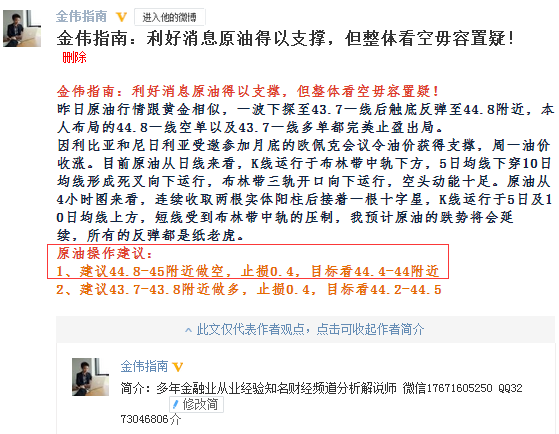Click the first paragraph about 昨日原油行情

(x=306, y=118)
